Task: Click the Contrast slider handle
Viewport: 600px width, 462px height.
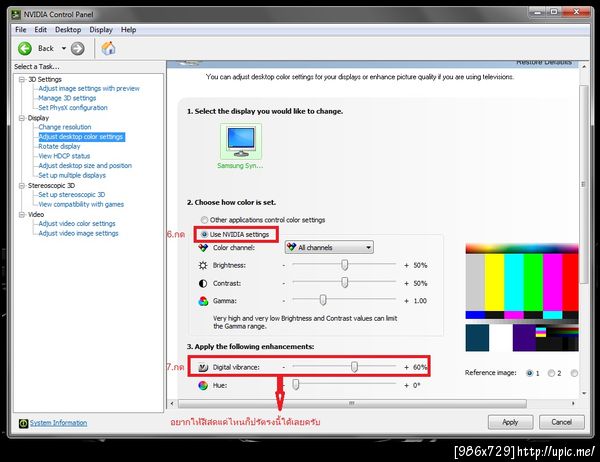Action: coord(345,282)
